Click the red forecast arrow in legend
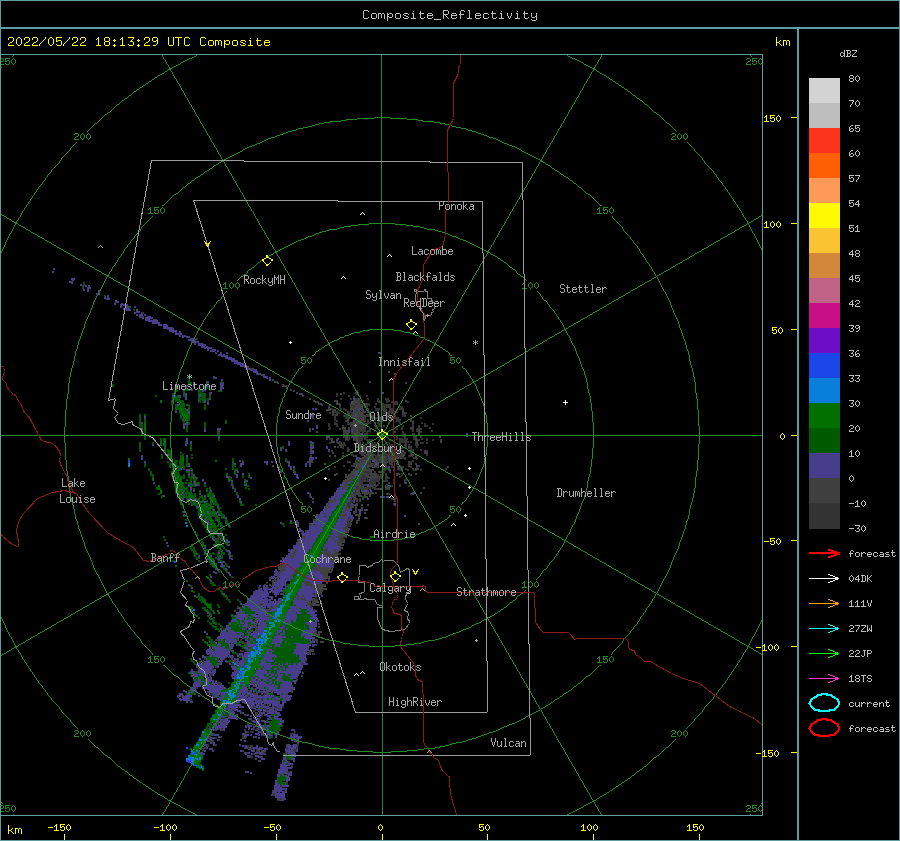900x841 pixels. [x=824, y=553]
